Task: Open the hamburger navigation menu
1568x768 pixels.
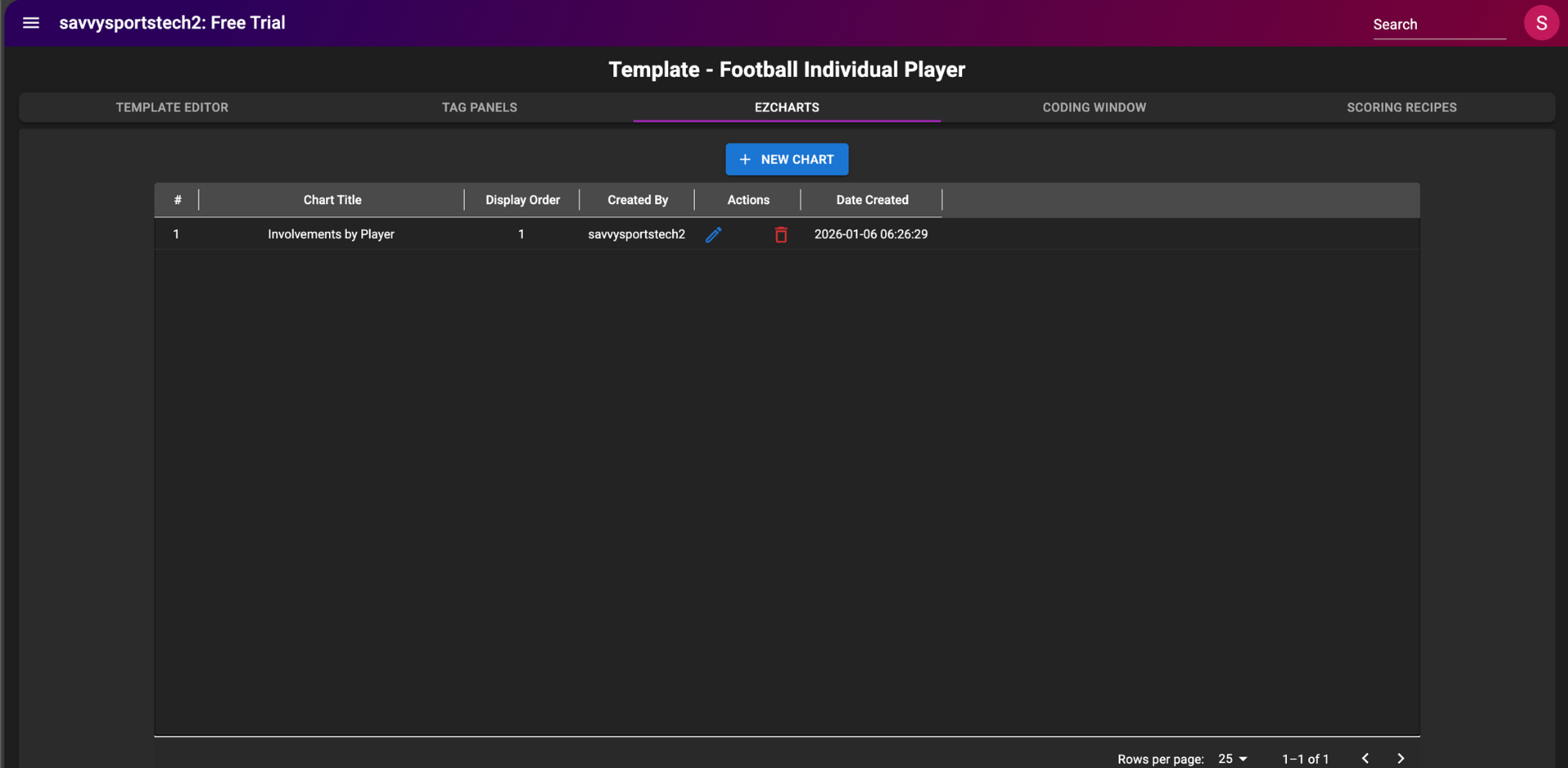Action: tap(31, 23)
